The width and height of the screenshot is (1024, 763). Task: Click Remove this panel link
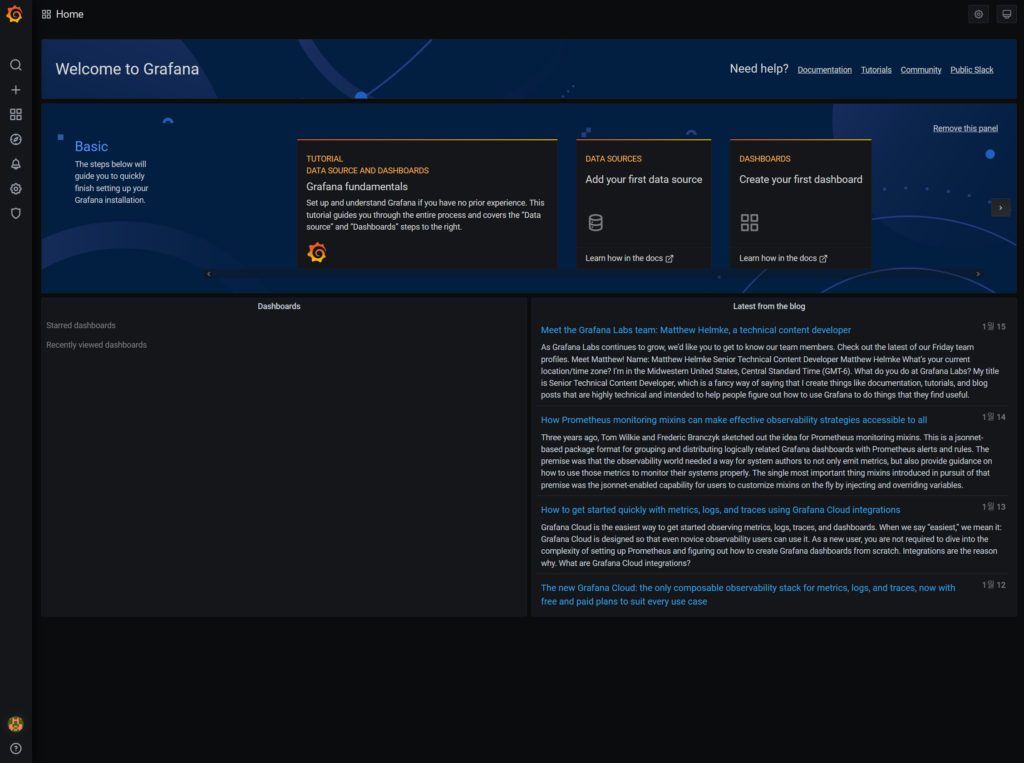click(x=965, y=129)
